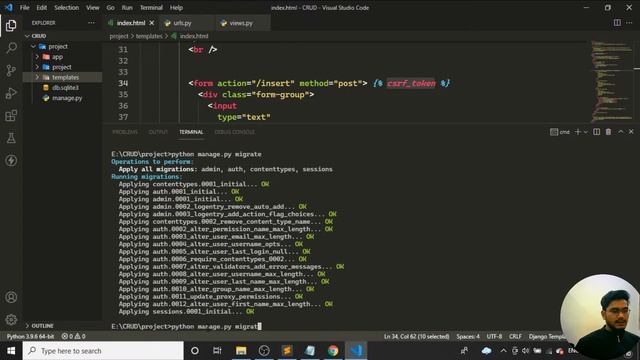Image resolution: width=640 pixels, height=360 pixels.
Task: Collapse the top-level project folder
Action: 62,46
